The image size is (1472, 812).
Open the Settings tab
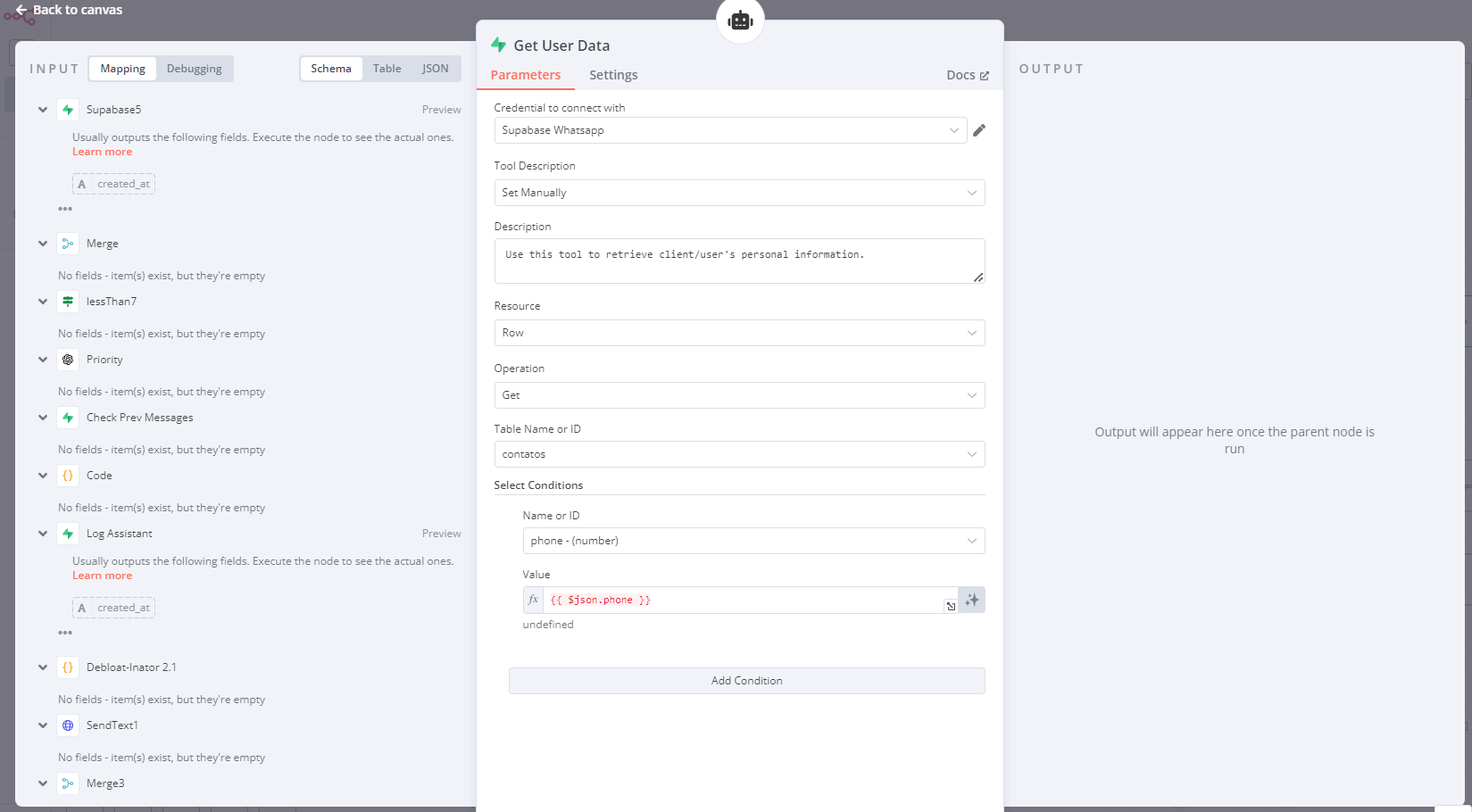click(x=613, y=75)
